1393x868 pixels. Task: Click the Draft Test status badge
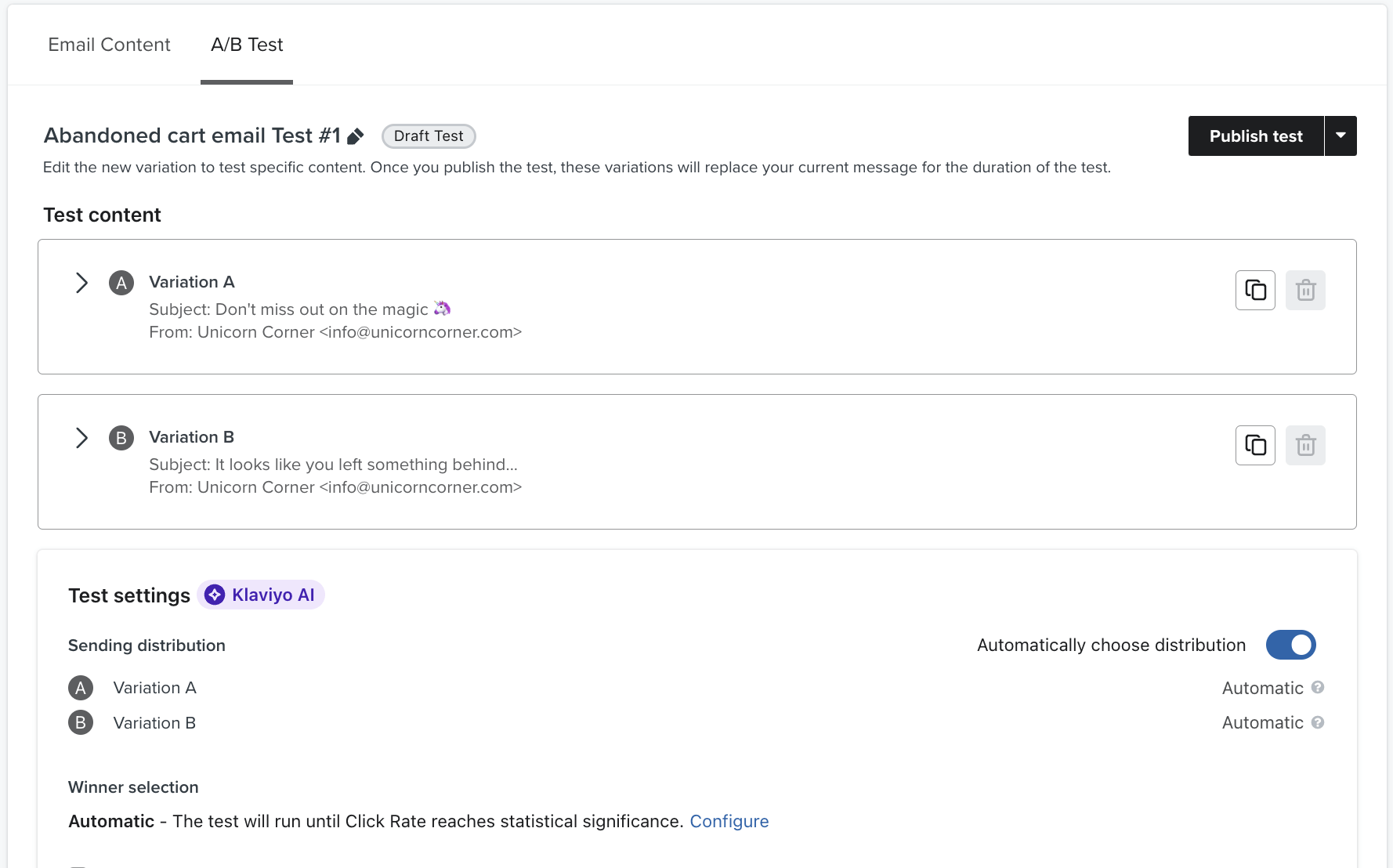click(x=429, y=136)
